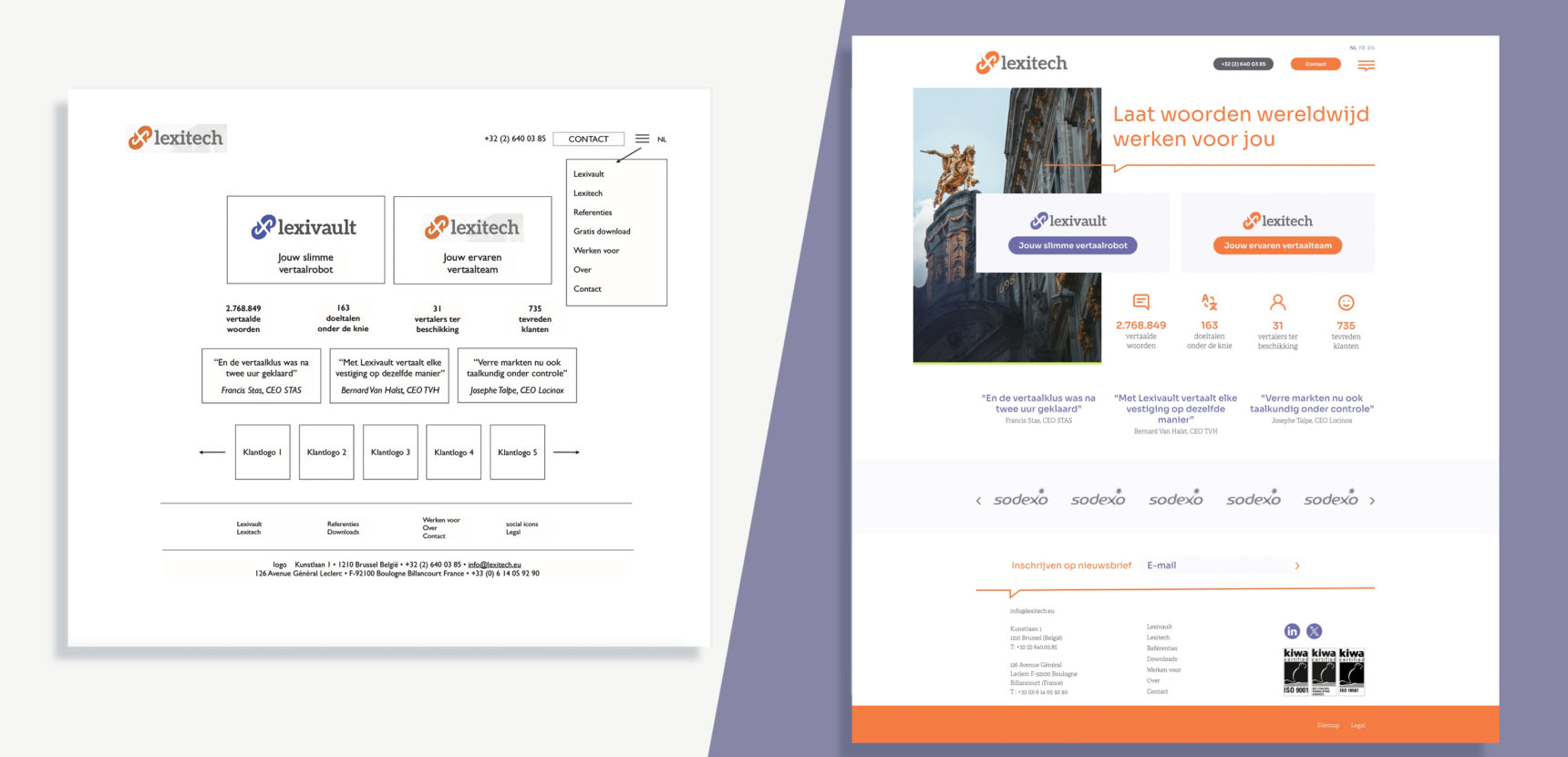Click next arrow of the sodexo logo carousel

pyautogui.click(x=1372, y=501)
